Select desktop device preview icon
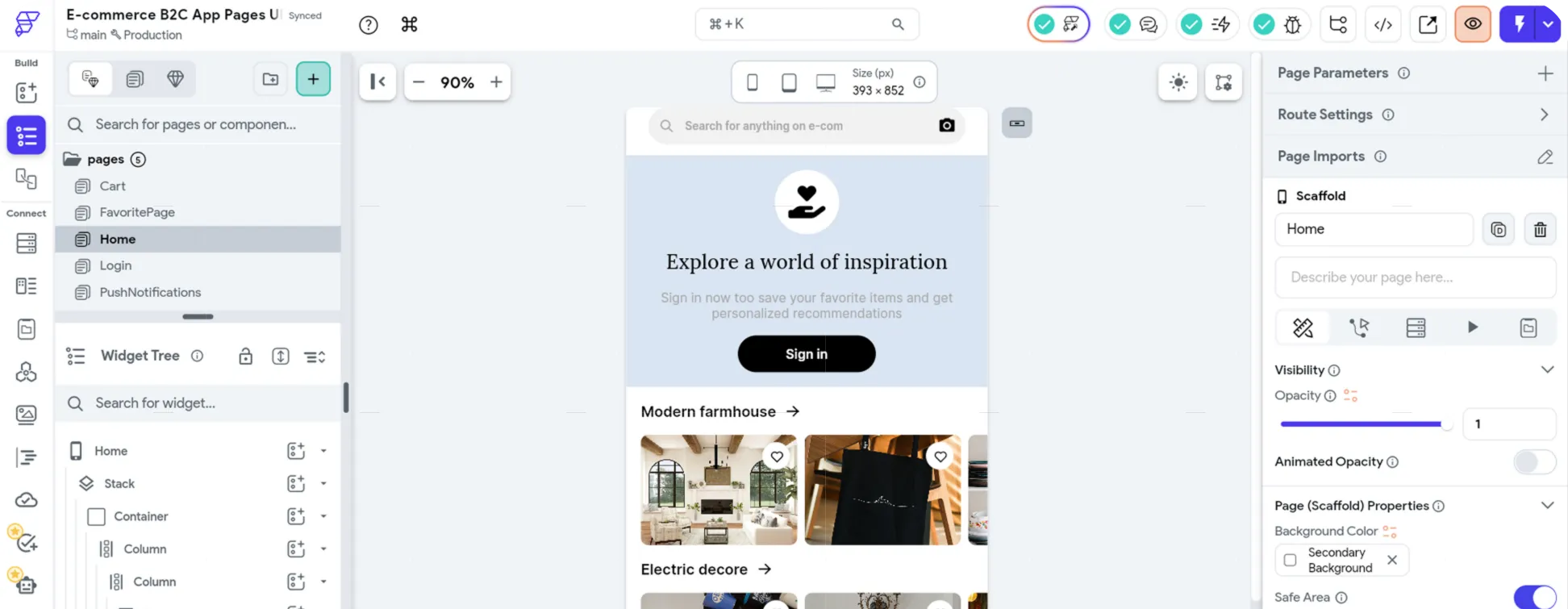Screen dimensions: 1568x609 [x=826, y=82]
